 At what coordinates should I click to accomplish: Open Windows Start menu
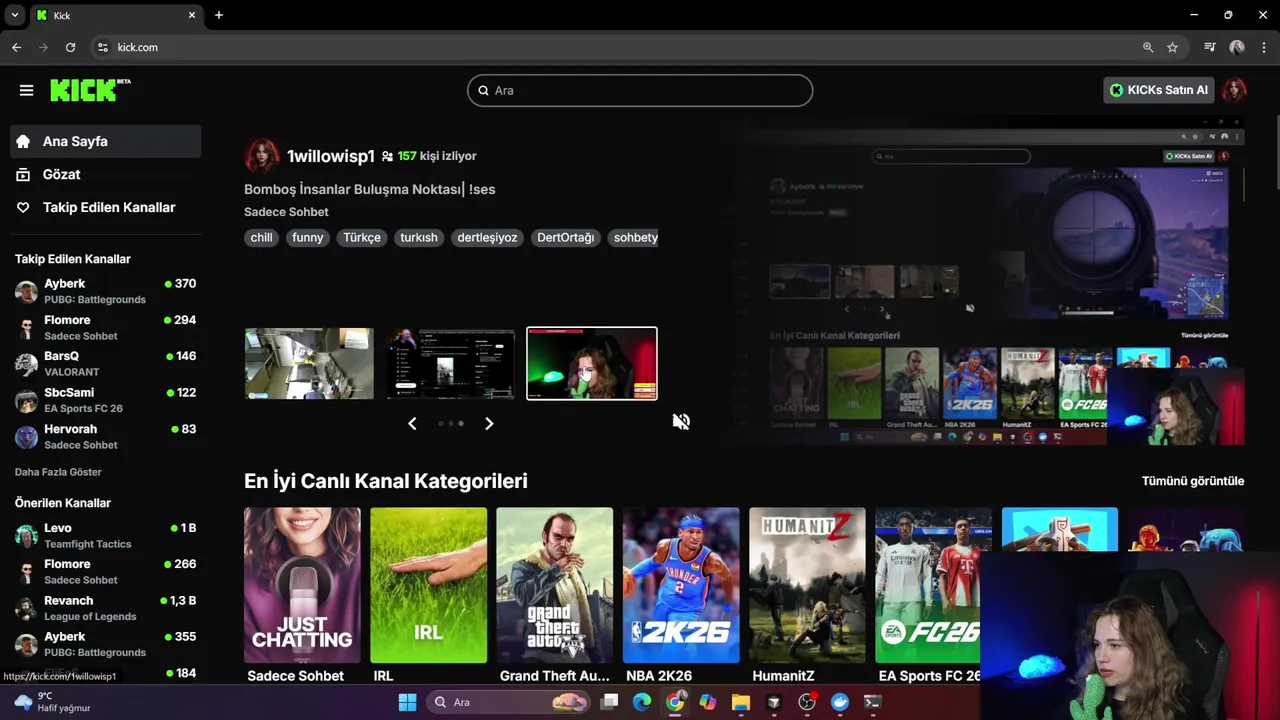pos(407,702)
